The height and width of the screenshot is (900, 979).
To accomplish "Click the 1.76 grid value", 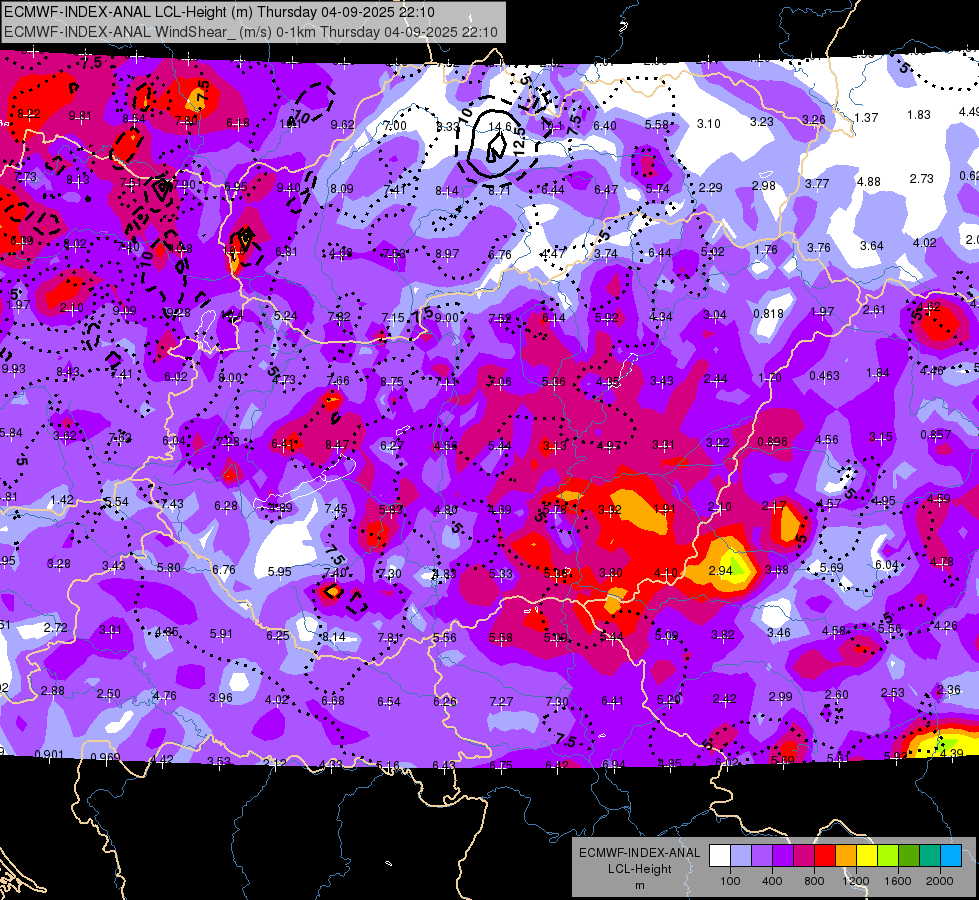I will (765, 249).
